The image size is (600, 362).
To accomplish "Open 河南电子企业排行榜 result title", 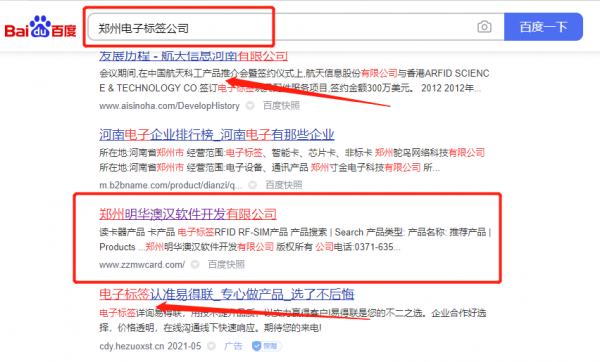I will pyautogui.click(x=217, y=135).
